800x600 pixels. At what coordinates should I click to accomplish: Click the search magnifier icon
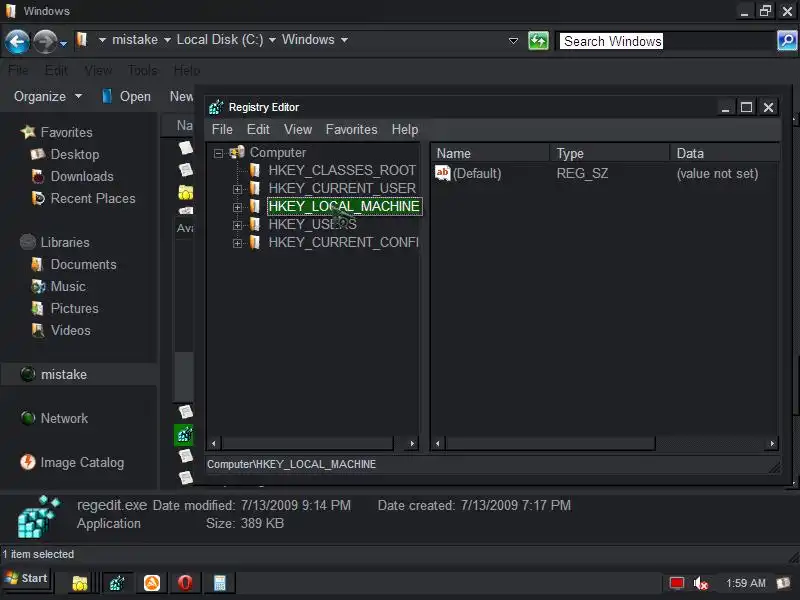click(x=787, y=40)
